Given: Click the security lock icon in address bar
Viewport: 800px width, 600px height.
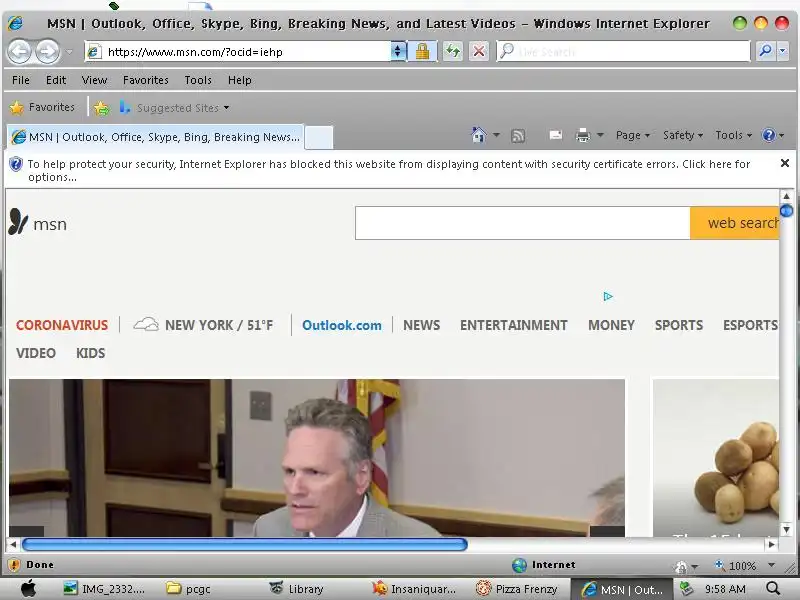Looking at the screenshot, I should (x=422, y=52).
